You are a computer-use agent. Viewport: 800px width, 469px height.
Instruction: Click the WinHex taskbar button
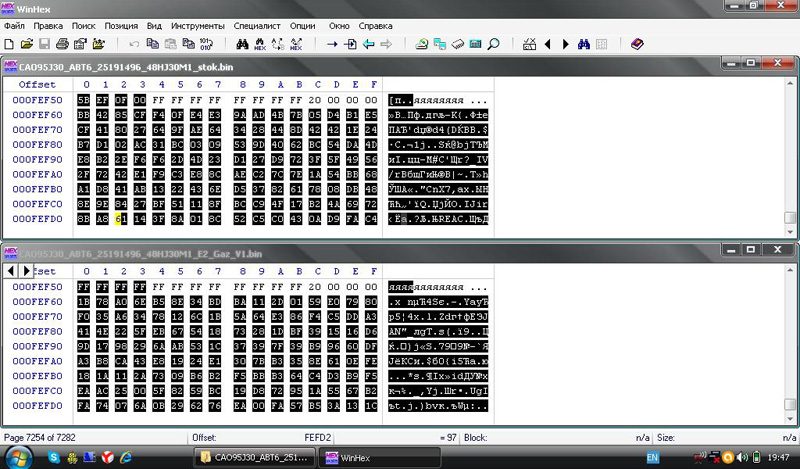click(382, 458)
